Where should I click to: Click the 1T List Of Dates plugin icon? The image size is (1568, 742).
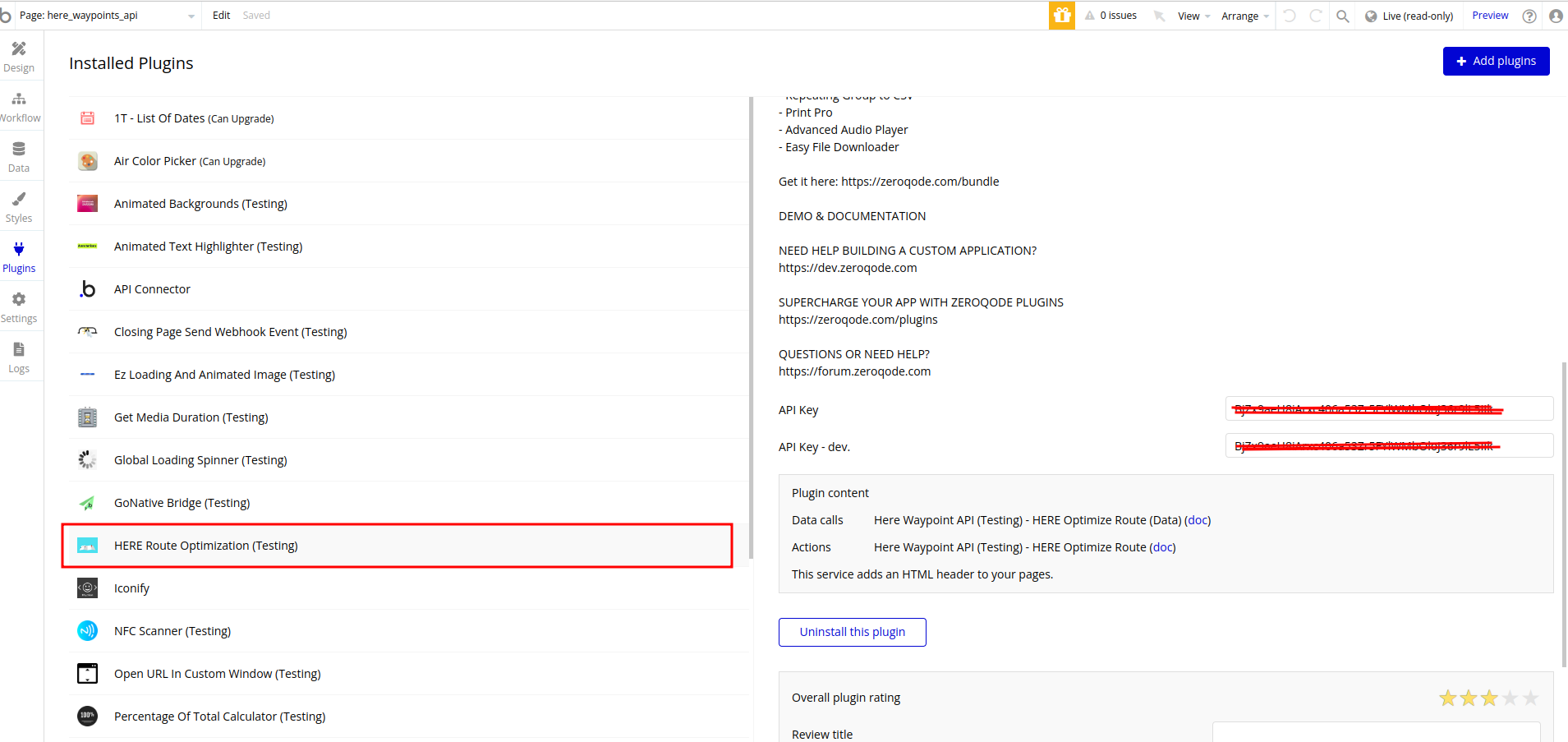87,118
